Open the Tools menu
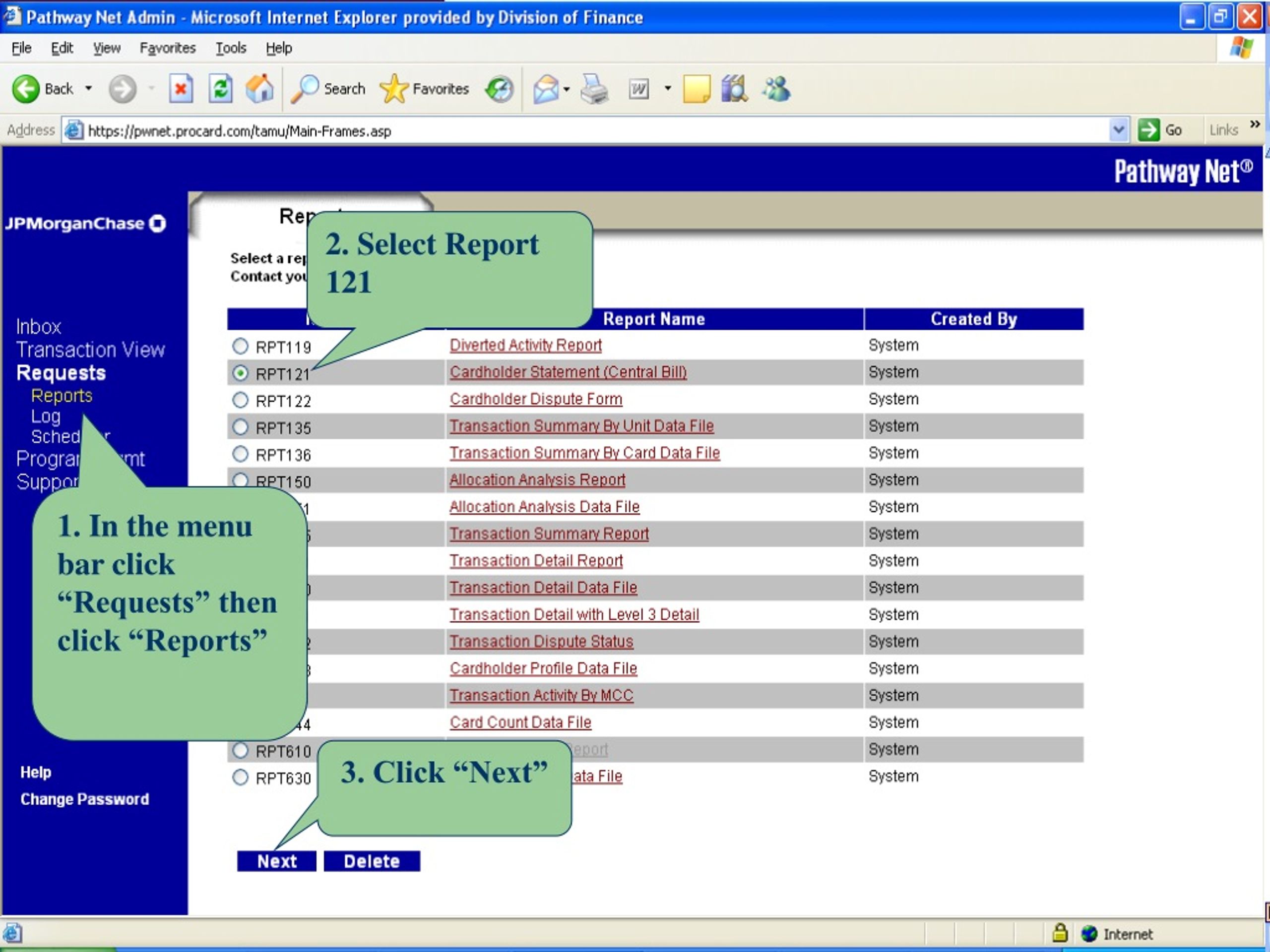This screenshot has height=952, width=1270. (x=231, y=48)
